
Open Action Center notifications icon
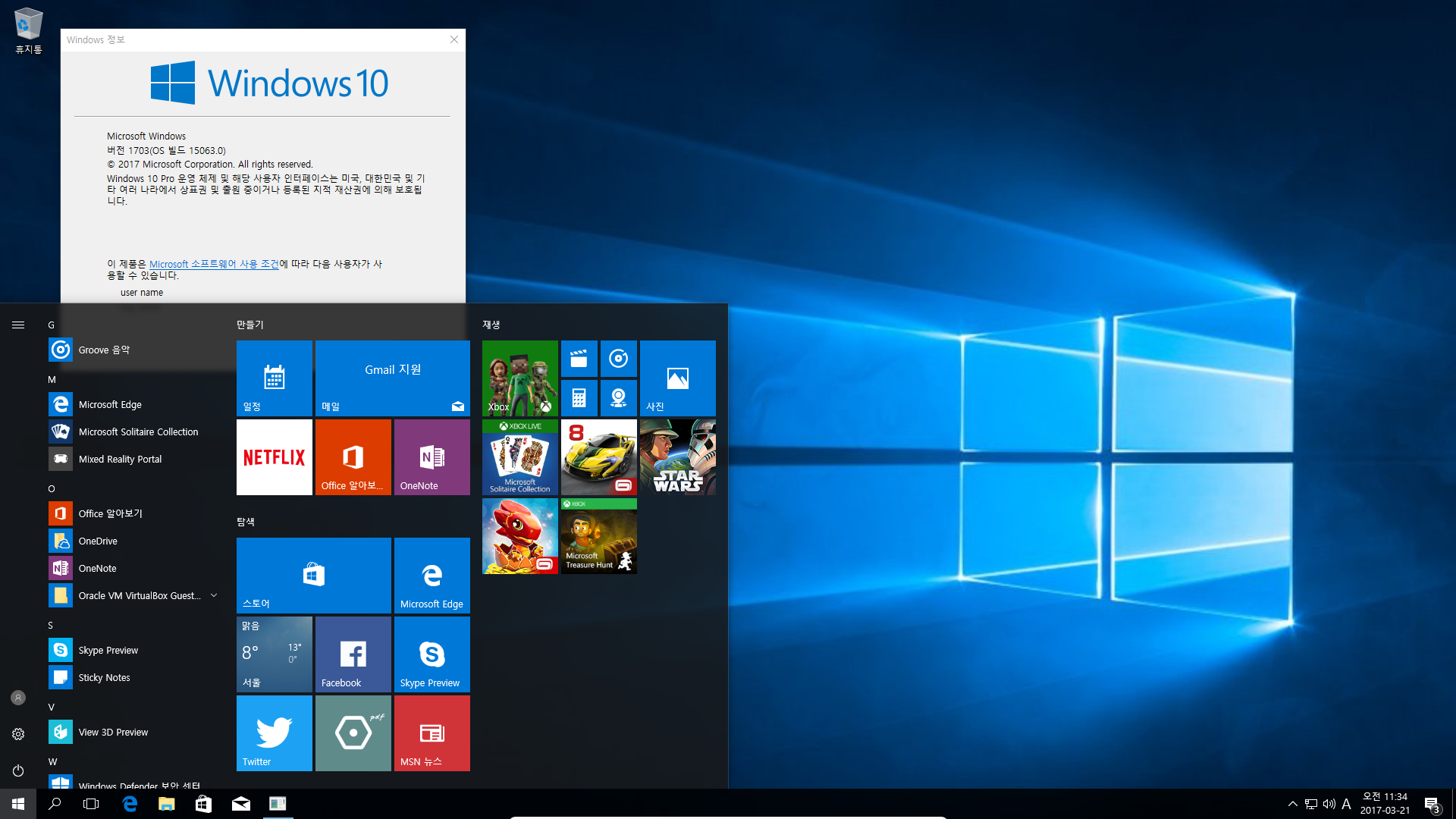(1432, 804)
